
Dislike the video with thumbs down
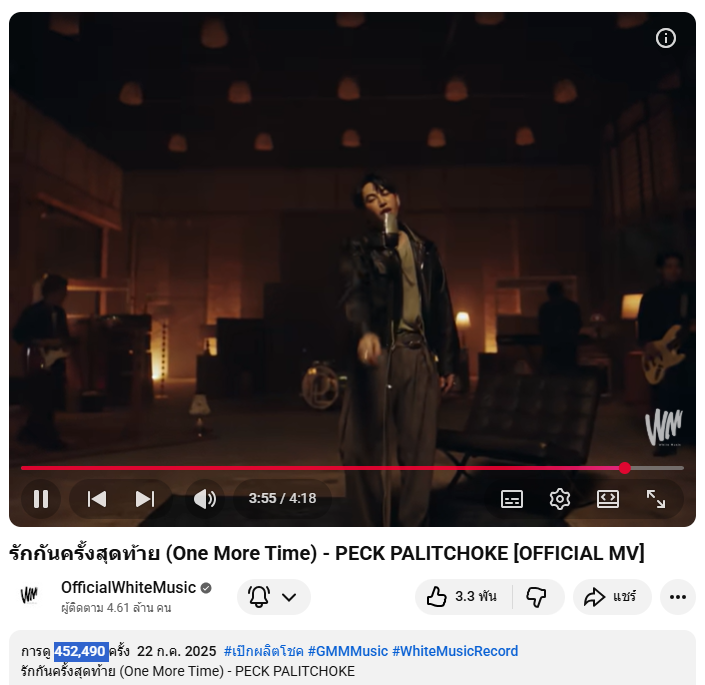[537, 597]
